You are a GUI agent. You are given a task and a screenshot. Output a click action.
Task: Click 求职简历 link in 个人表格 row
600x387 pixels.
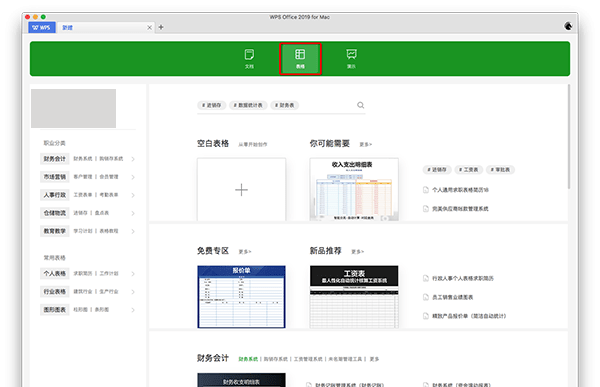tap(83, 273)
